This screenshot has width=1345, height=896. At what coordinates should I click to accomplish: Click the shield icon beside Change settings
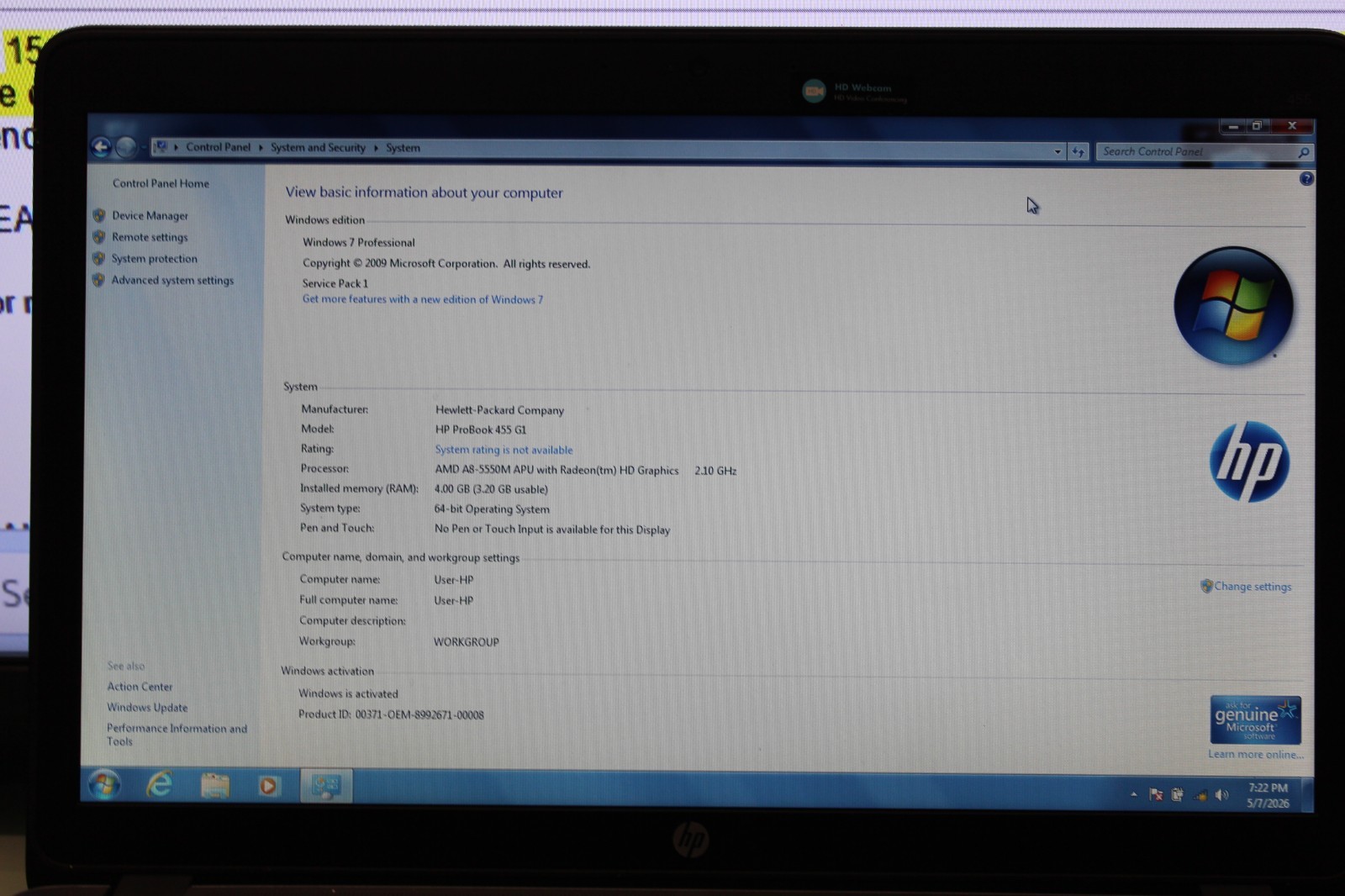(x=1206, y=586)
